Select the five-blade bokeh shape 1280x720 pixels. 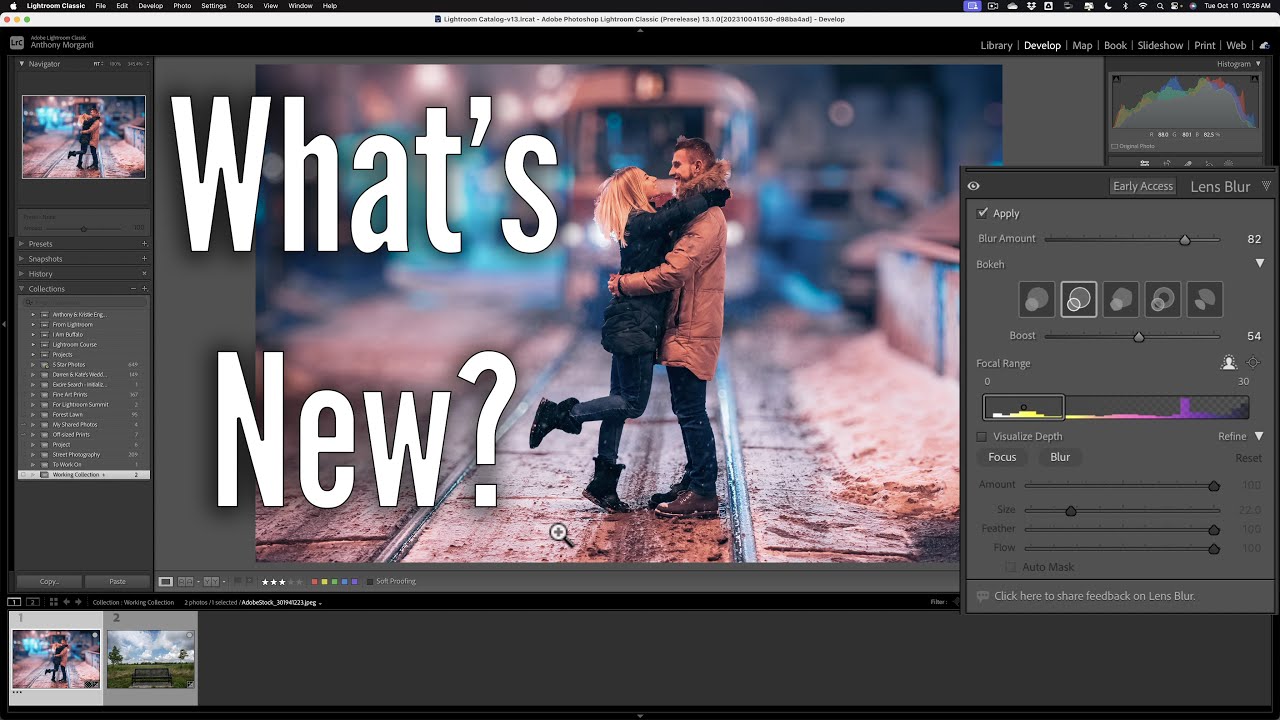click(1120, 299)
